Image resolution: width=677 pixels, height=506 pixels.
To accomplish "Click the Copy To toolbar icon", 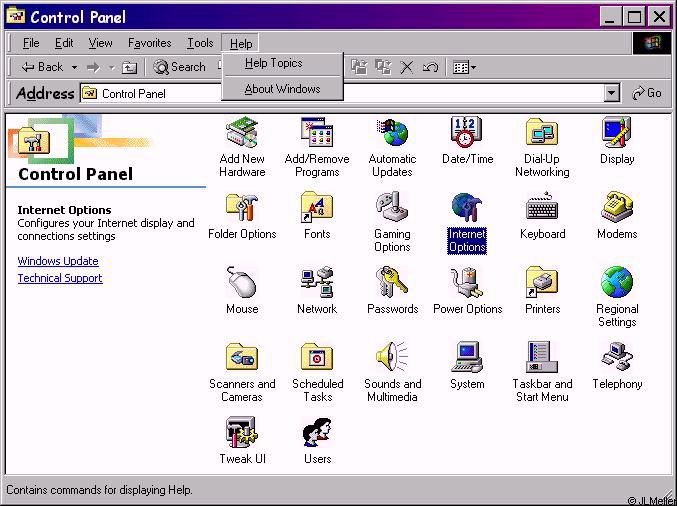I will (x=383, y=68).
